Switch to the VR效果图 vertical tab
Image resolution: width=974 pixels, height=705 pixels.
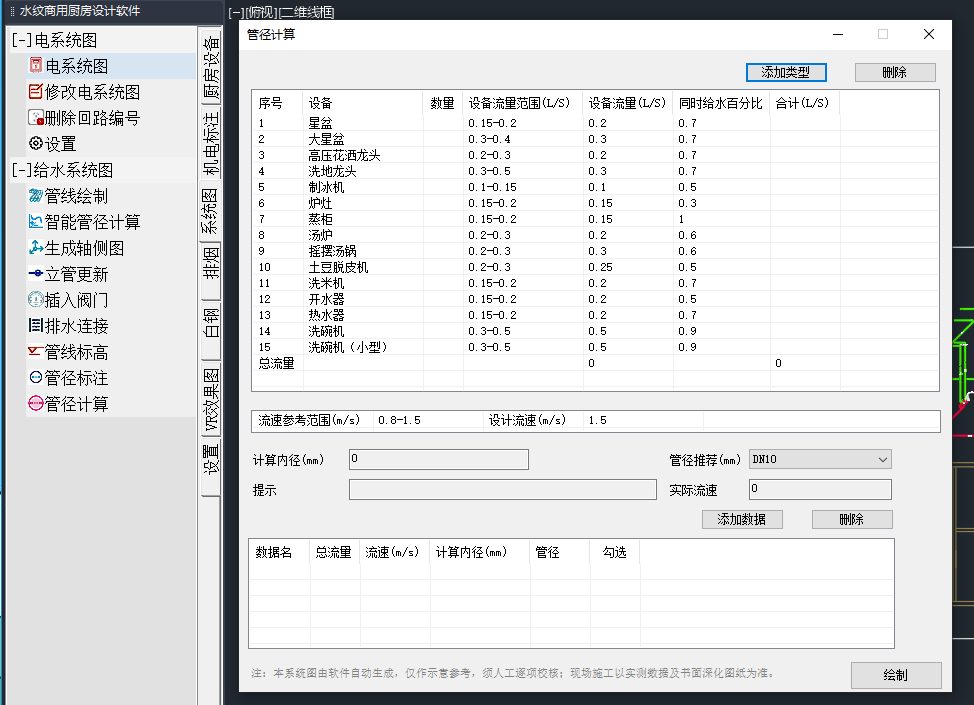click(211, 400)
